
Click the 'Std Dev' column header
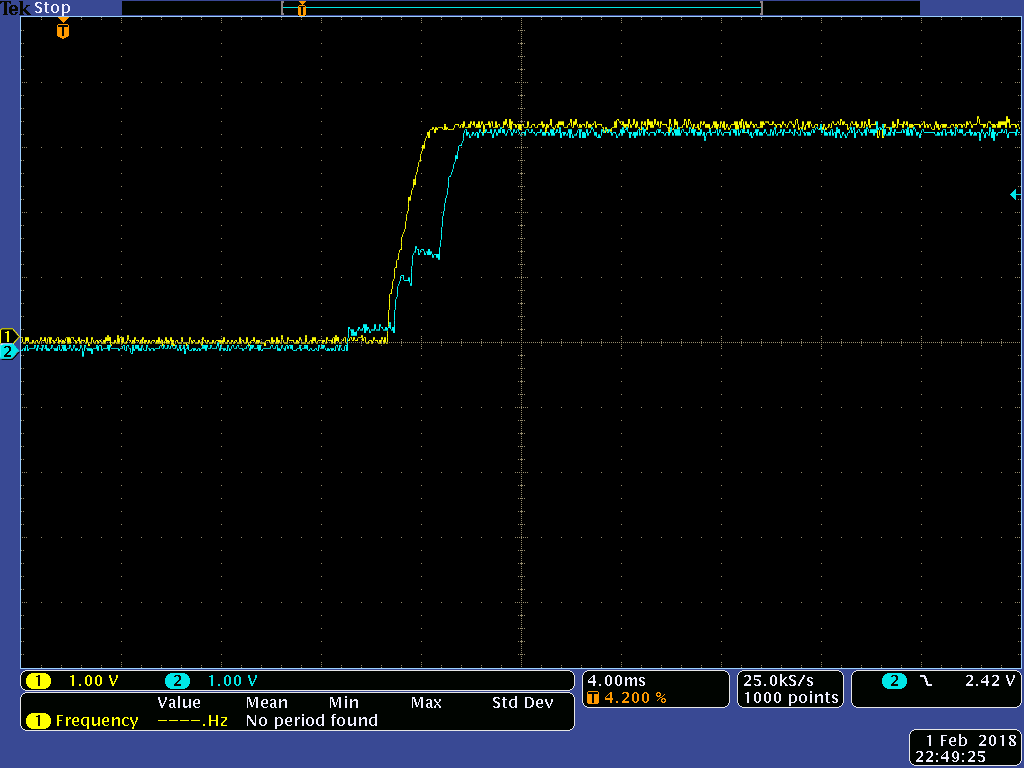click(x=522, y=703)
